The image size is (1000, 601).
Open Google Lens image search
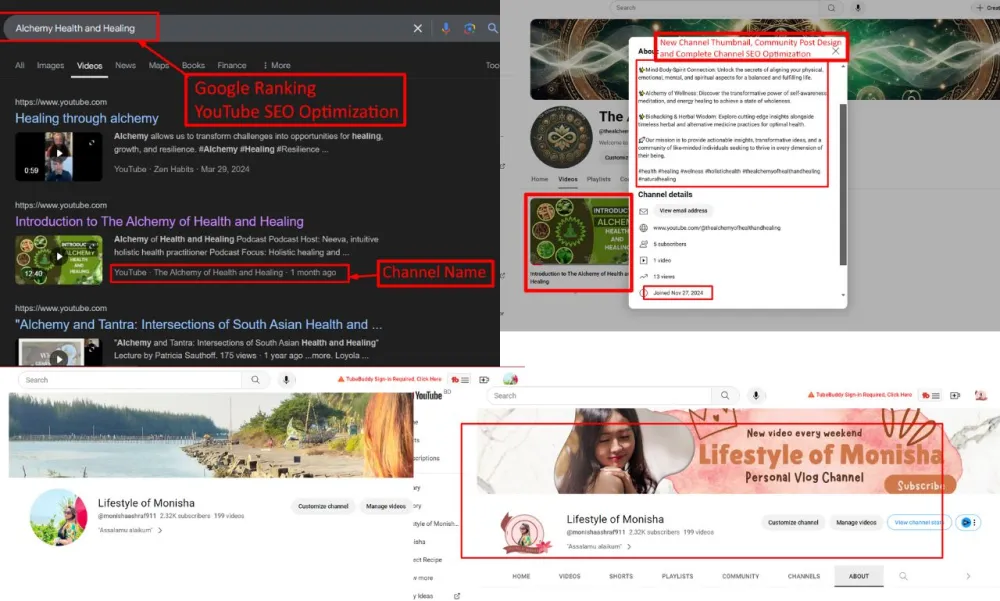(469, 28)
